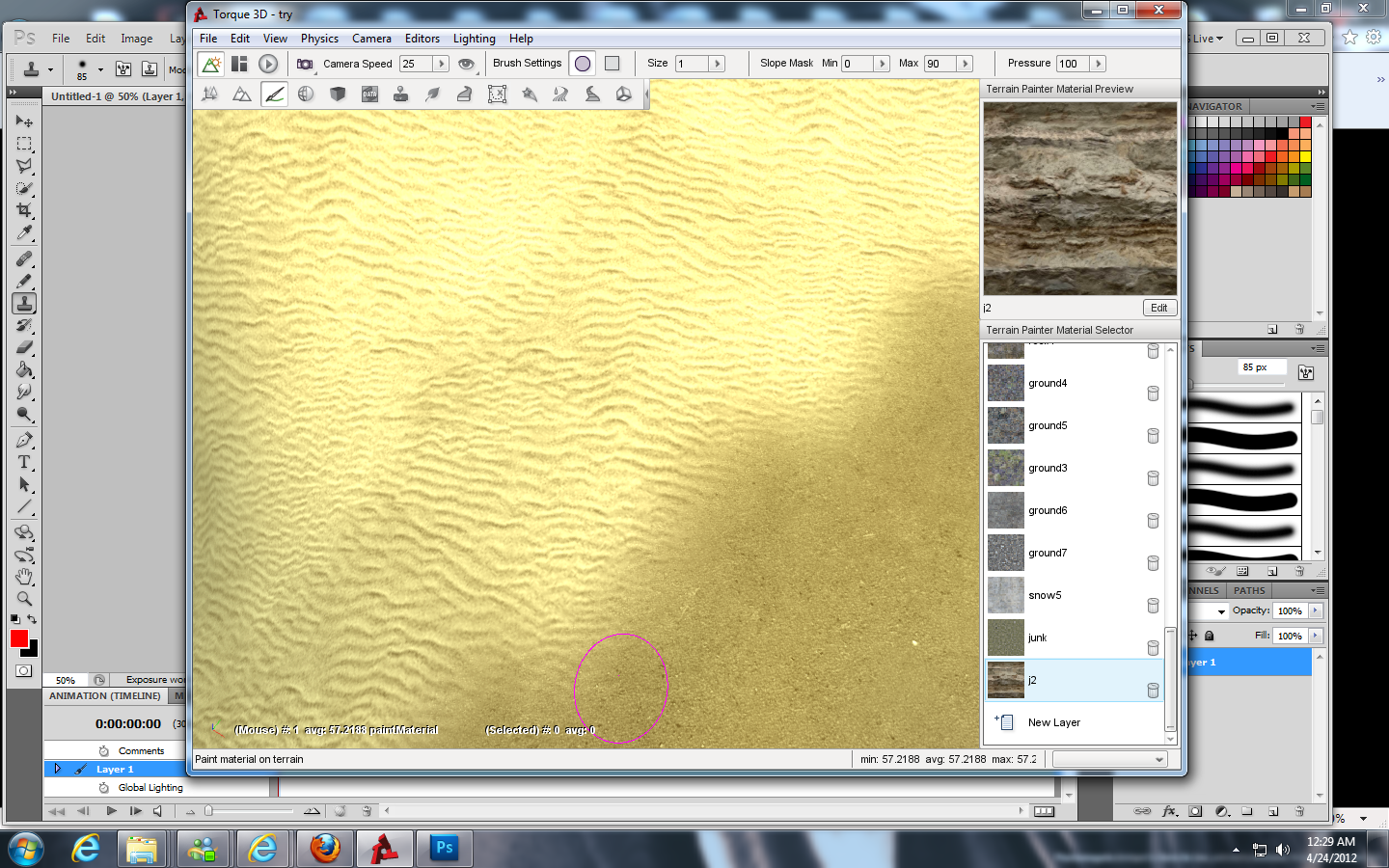The width and height of the screenshot is (1389, 868).
Task: Select the circle brush shape
Action: point(583,64)
